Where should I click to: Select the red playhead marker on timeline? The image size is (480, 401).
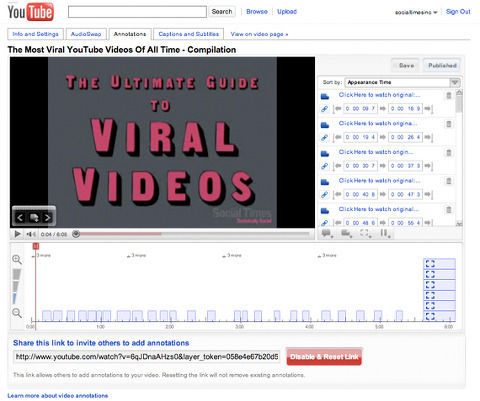tap(36, 246)
